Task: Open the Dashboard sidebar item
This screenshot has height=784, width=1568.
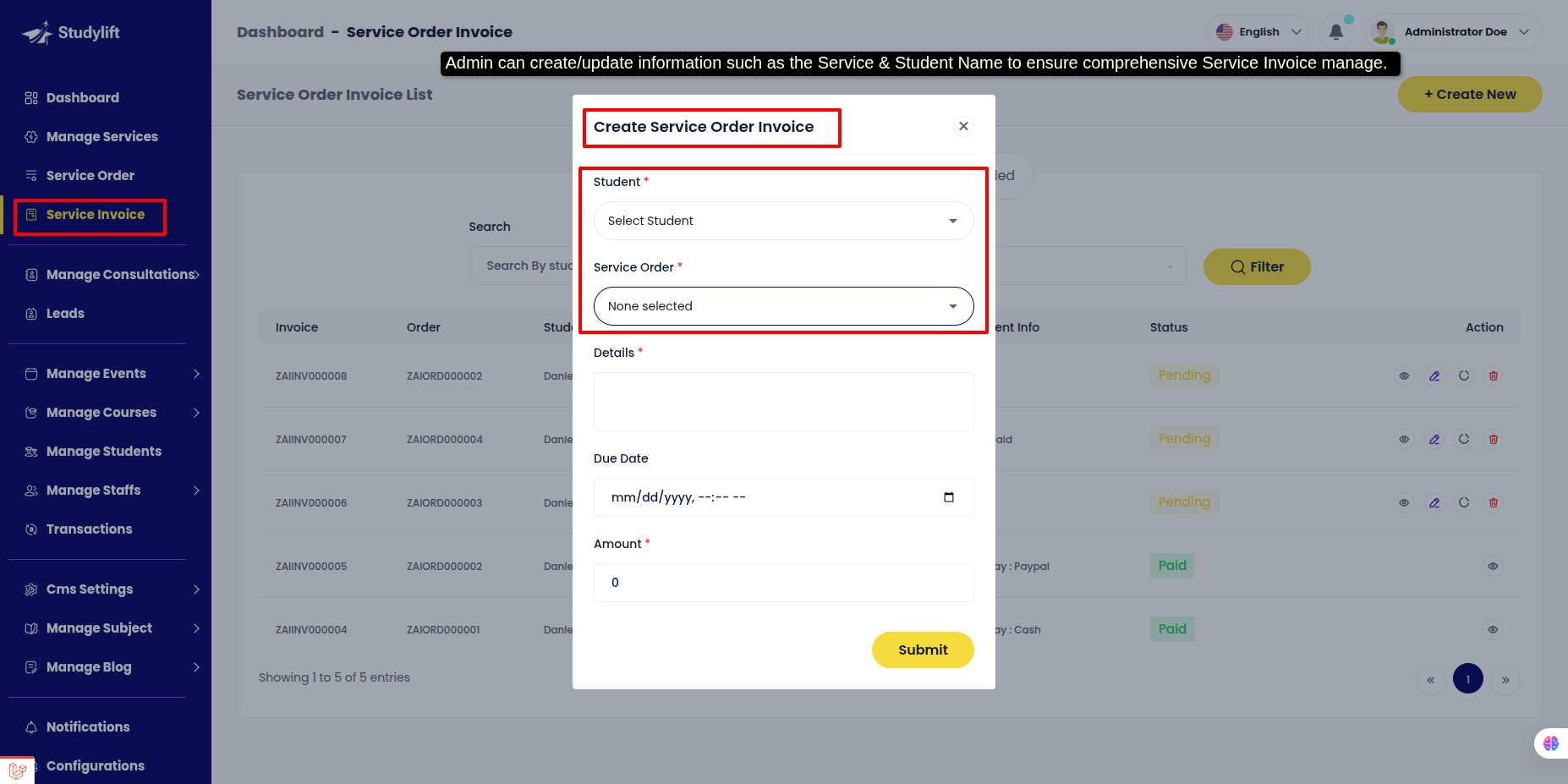Action: pyautogui.click(x=82, y=97)
